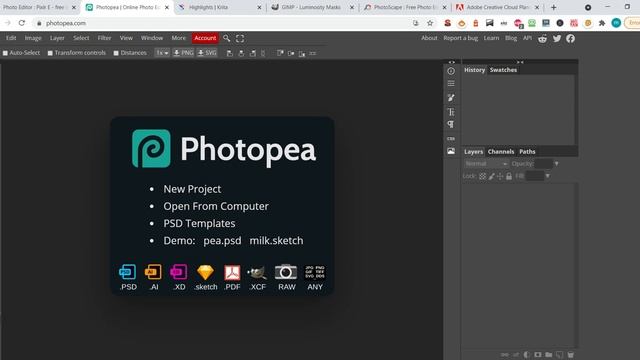Click the search magnifier icon in Photopea menu bar
640x360 pixels.
click(227, 38)
